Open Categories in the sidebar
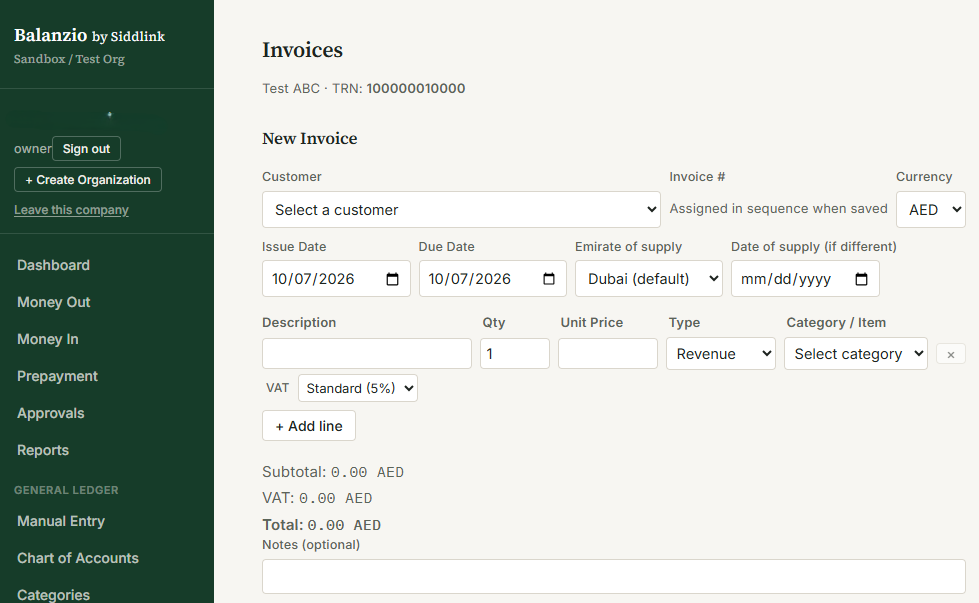The image size is (979, 603). point(54,595)
